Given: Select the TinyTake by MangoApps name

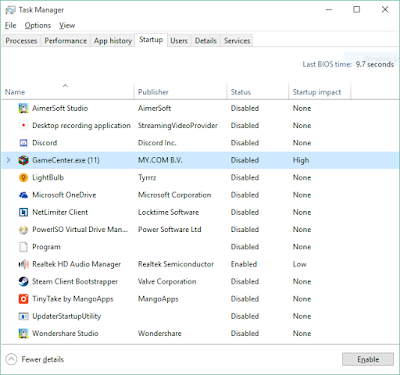Looking at the screenshot, I should click(x=73, y=299).
